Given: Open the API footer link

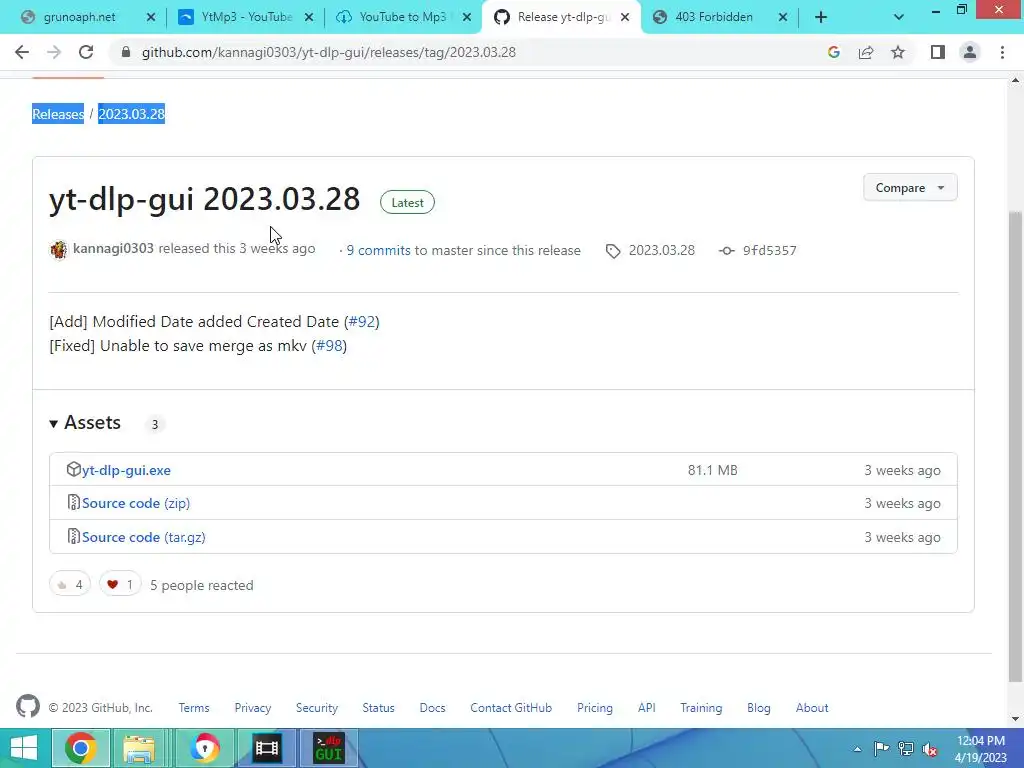Looking at the screenshot, I should tap(647, 708).
